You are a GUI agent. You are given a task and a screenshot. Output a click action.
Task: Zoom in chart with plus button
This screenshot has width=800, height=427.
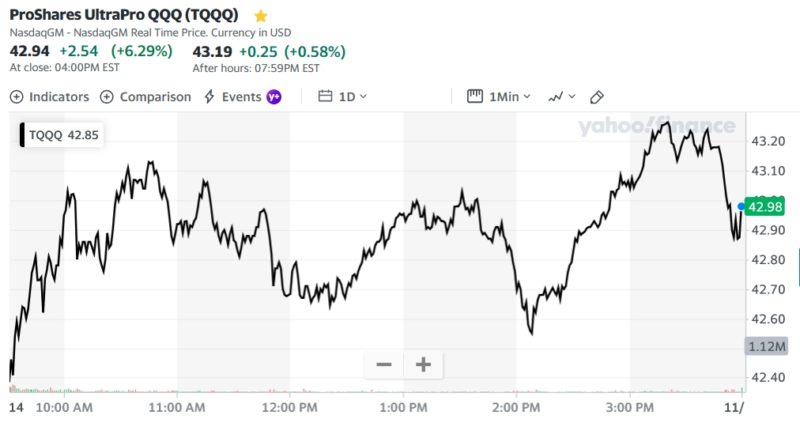tap(423, 365)
